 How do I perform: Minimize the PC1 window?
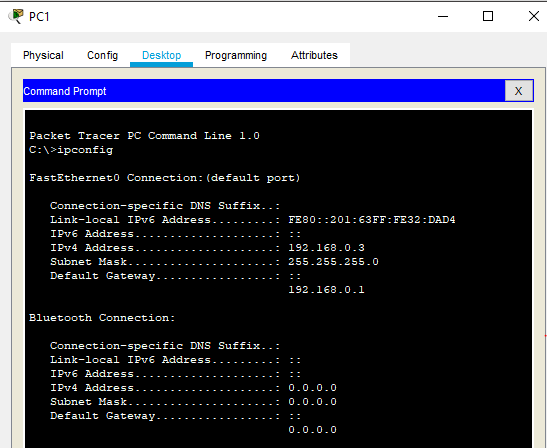443,16
